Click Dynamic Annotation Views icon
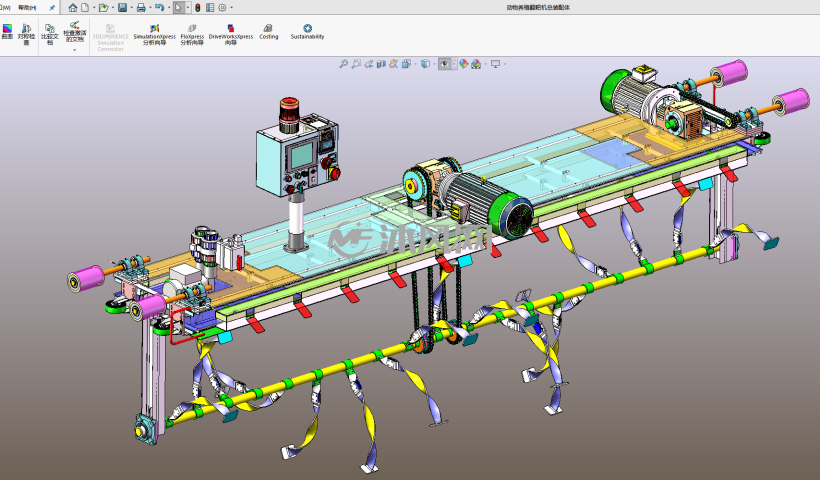This screenshot has height=480, width=820. click(393, 64)
